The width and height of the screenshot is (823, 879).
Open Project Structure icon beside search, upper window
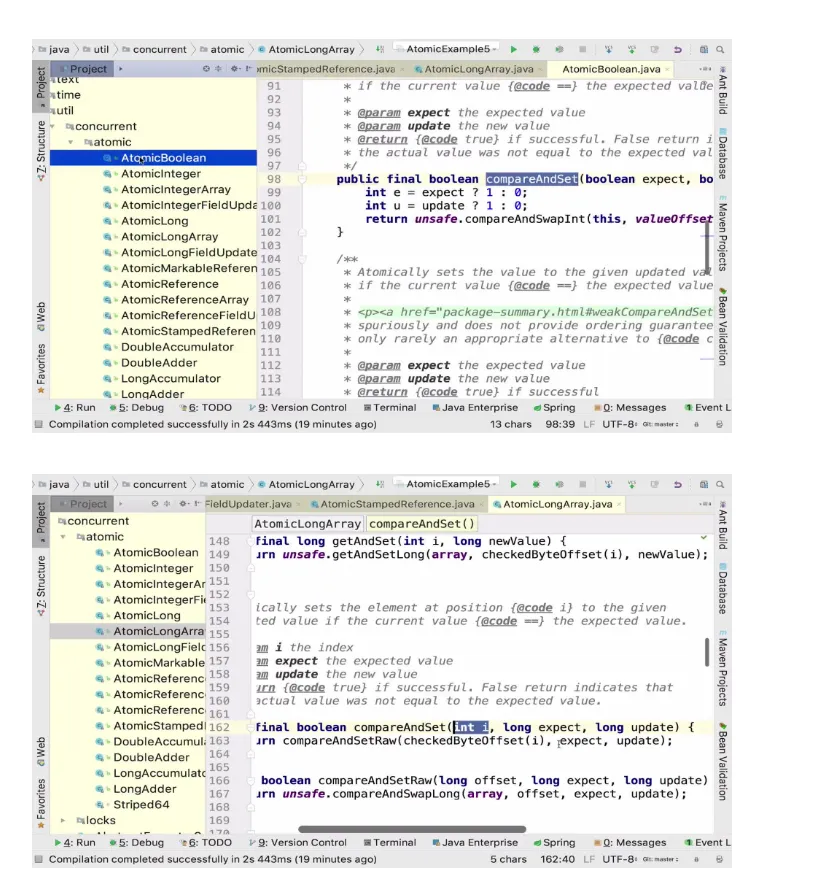(x=704, y=49)
